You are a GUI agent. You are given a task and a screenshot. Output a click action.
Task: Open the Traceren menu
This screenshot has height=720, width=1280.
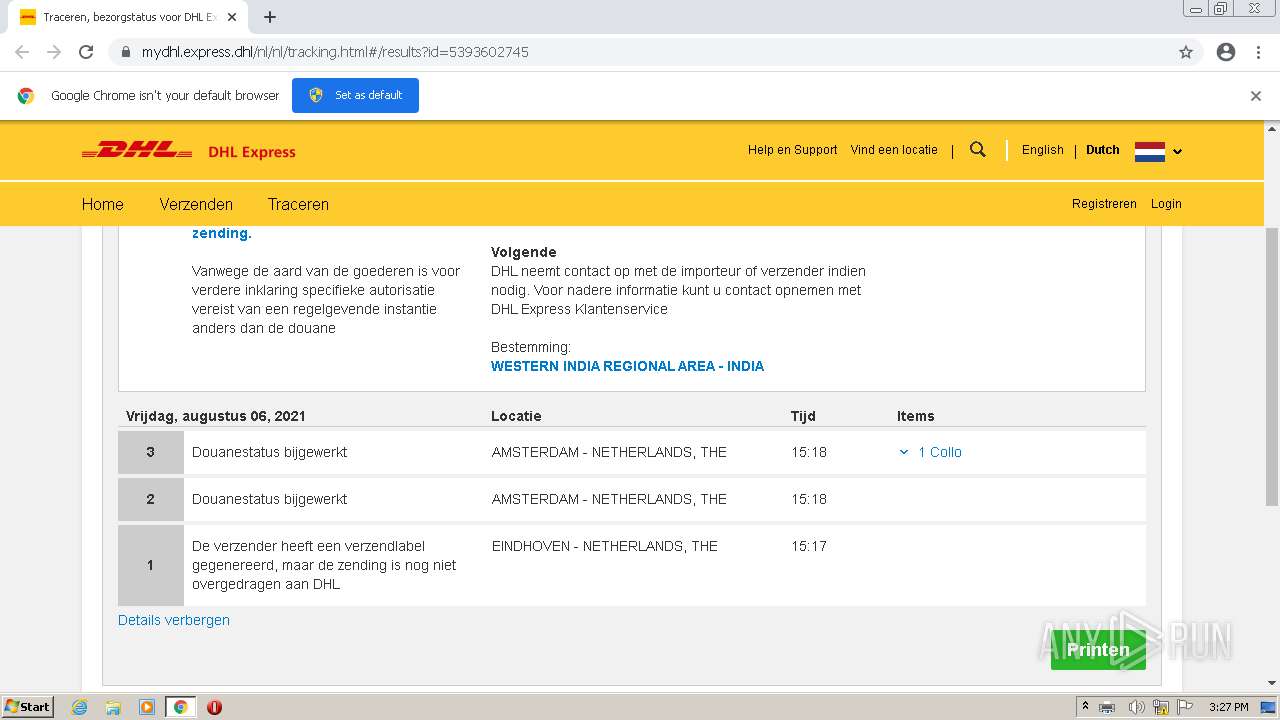tap(298, 204)
